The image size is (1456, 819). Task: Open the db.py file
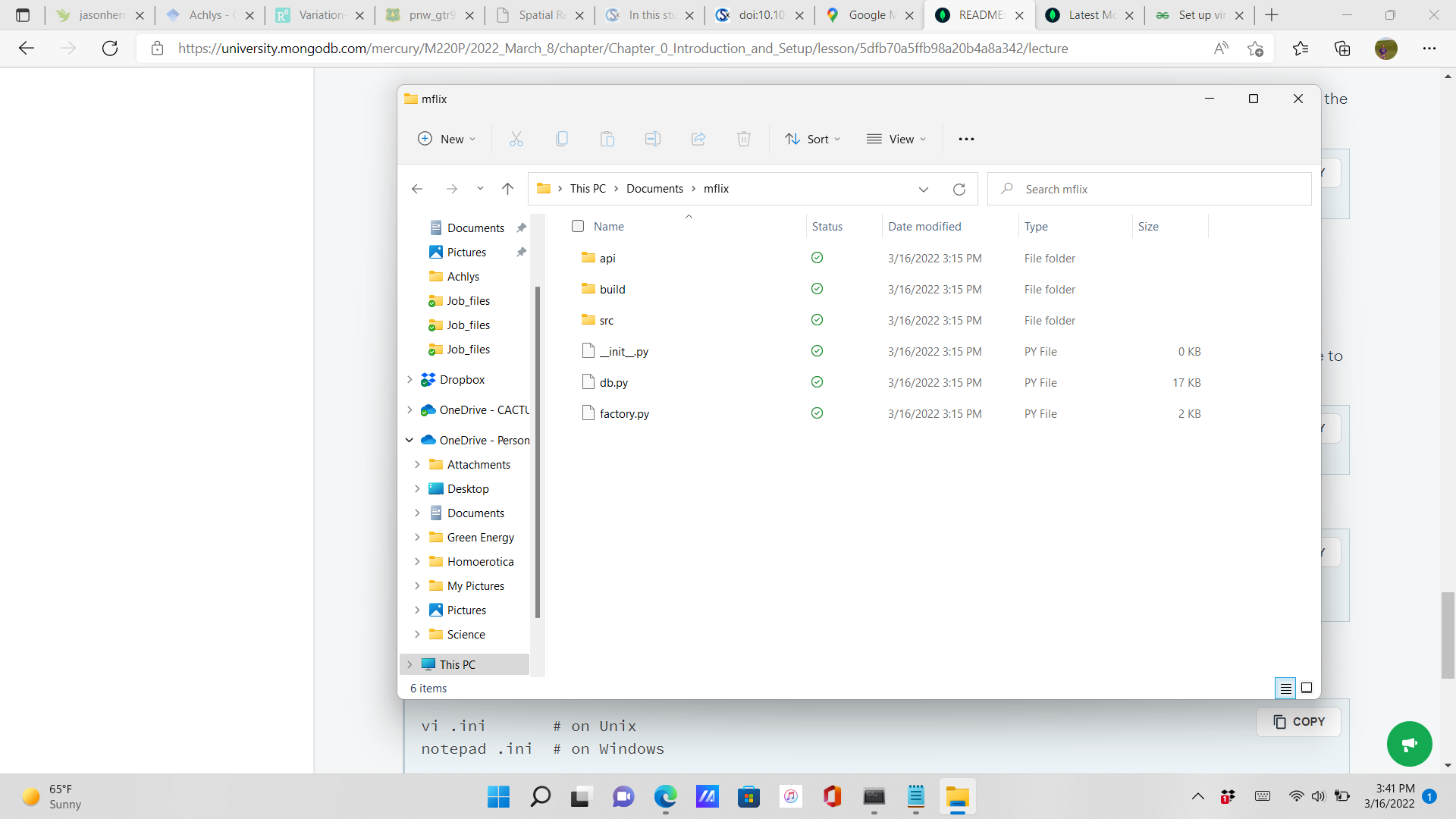613,383
